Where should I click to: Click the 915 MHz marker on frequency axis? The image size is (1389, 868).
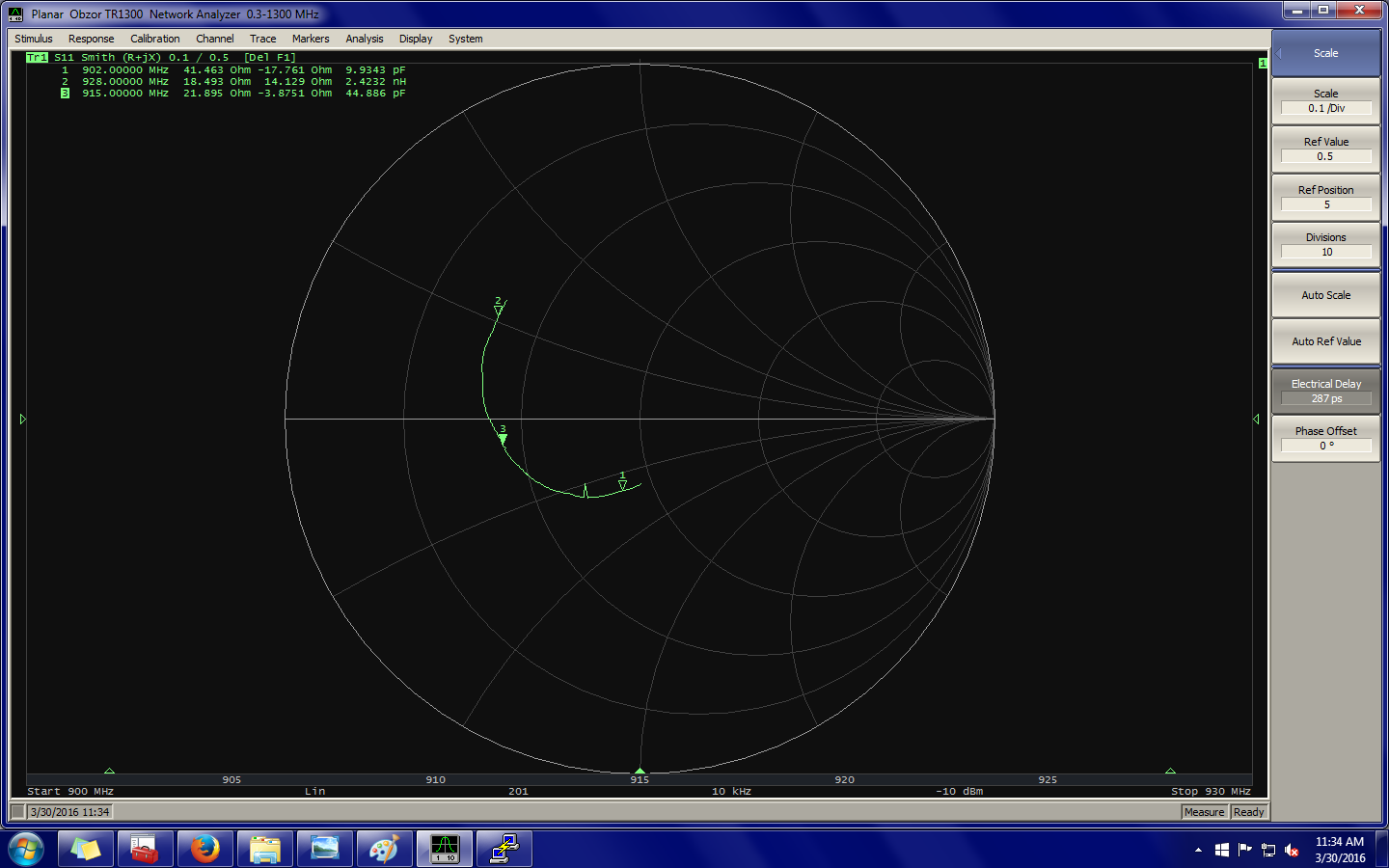(640, 771)
